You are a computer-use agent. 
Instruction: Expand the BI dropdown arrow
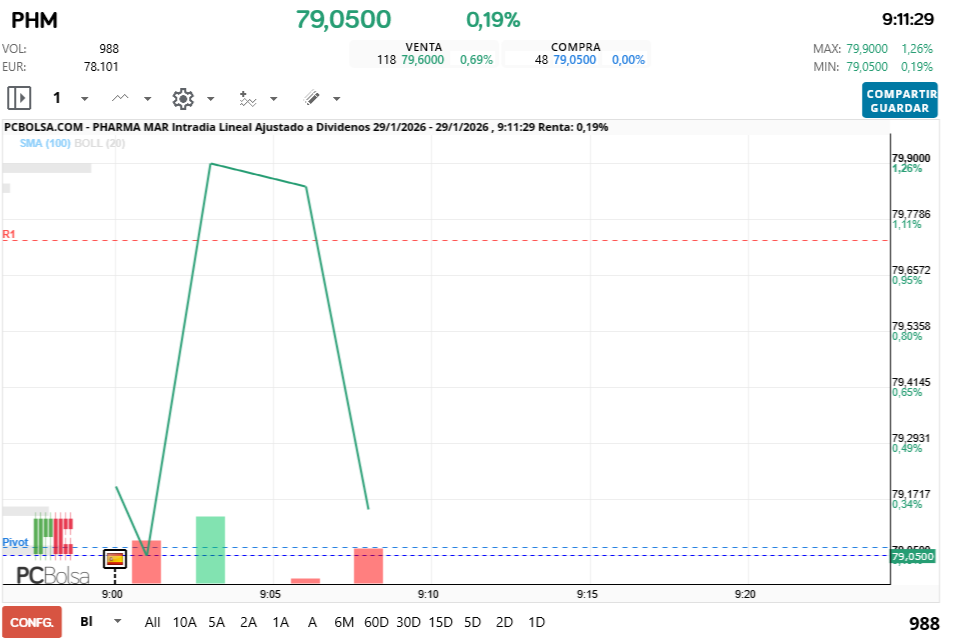(x=118, y=621)
